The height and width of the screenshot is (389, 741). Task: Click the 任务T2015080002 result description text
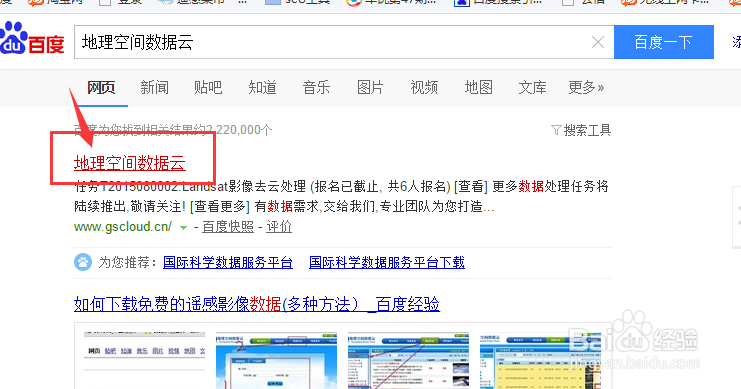341,196
